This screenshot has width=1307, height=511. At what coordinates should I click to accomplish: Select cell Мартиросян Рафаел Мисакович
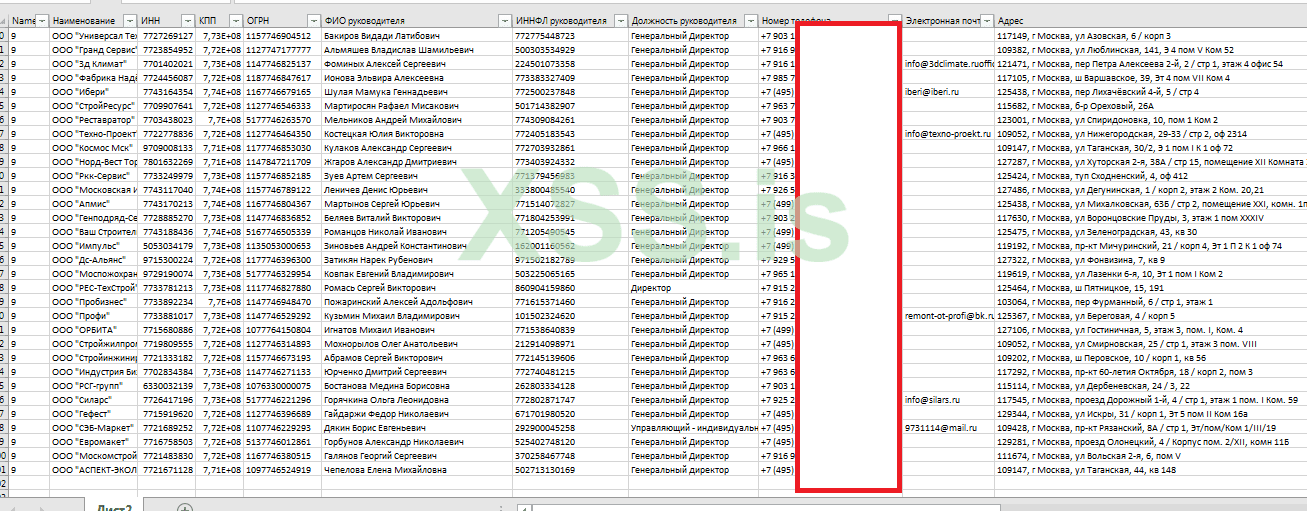417,105
